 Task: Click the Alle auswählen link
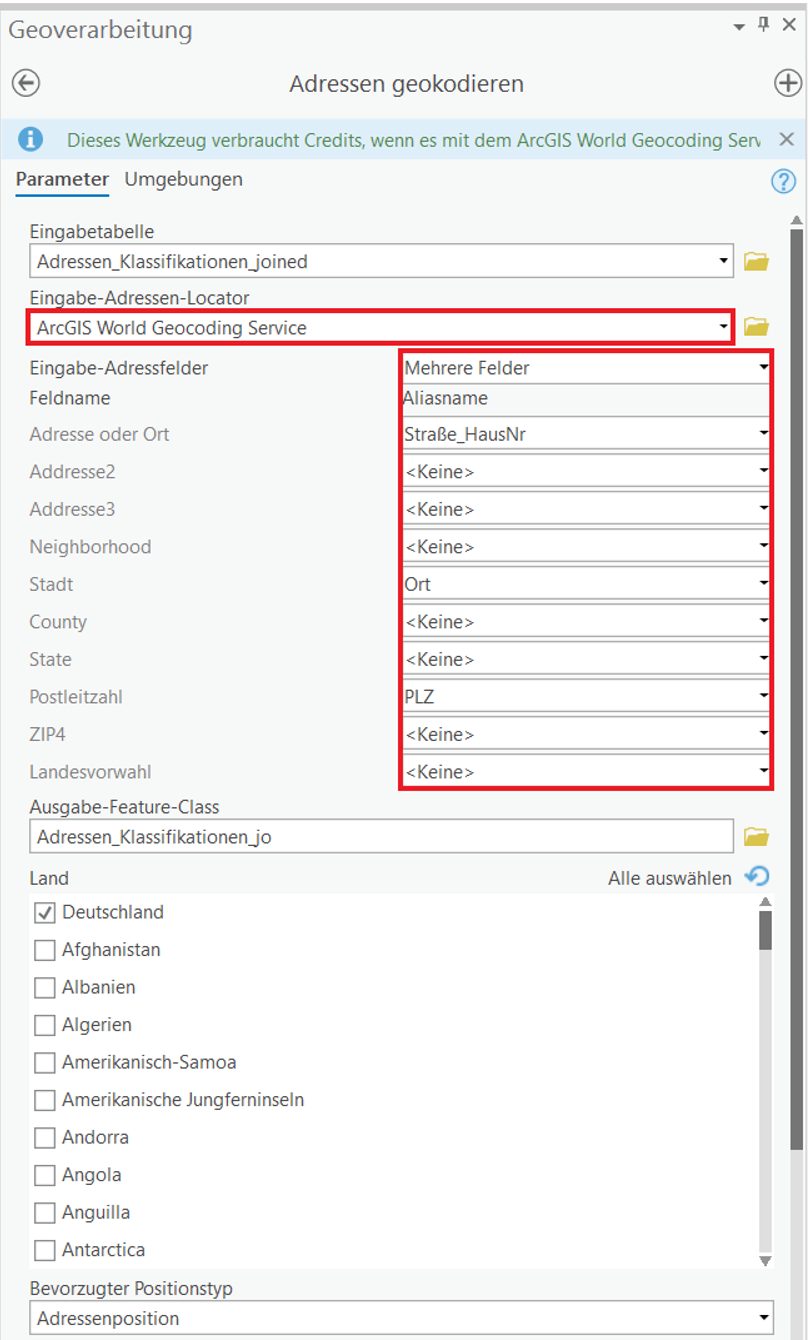click(x=670, y=879)
